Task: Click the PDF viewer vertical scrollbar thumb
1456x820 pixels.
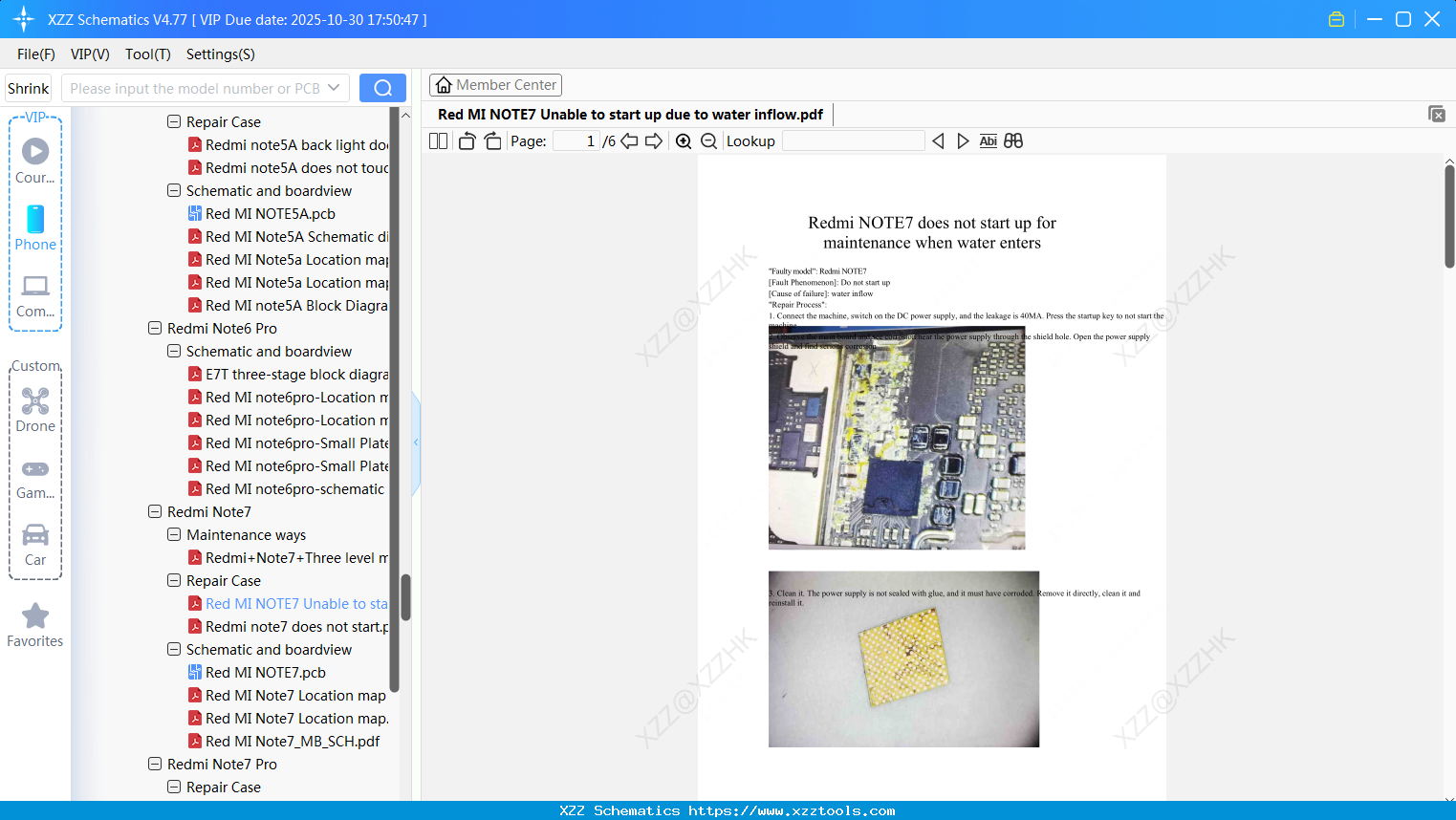Action: [x=1449, y=217]
